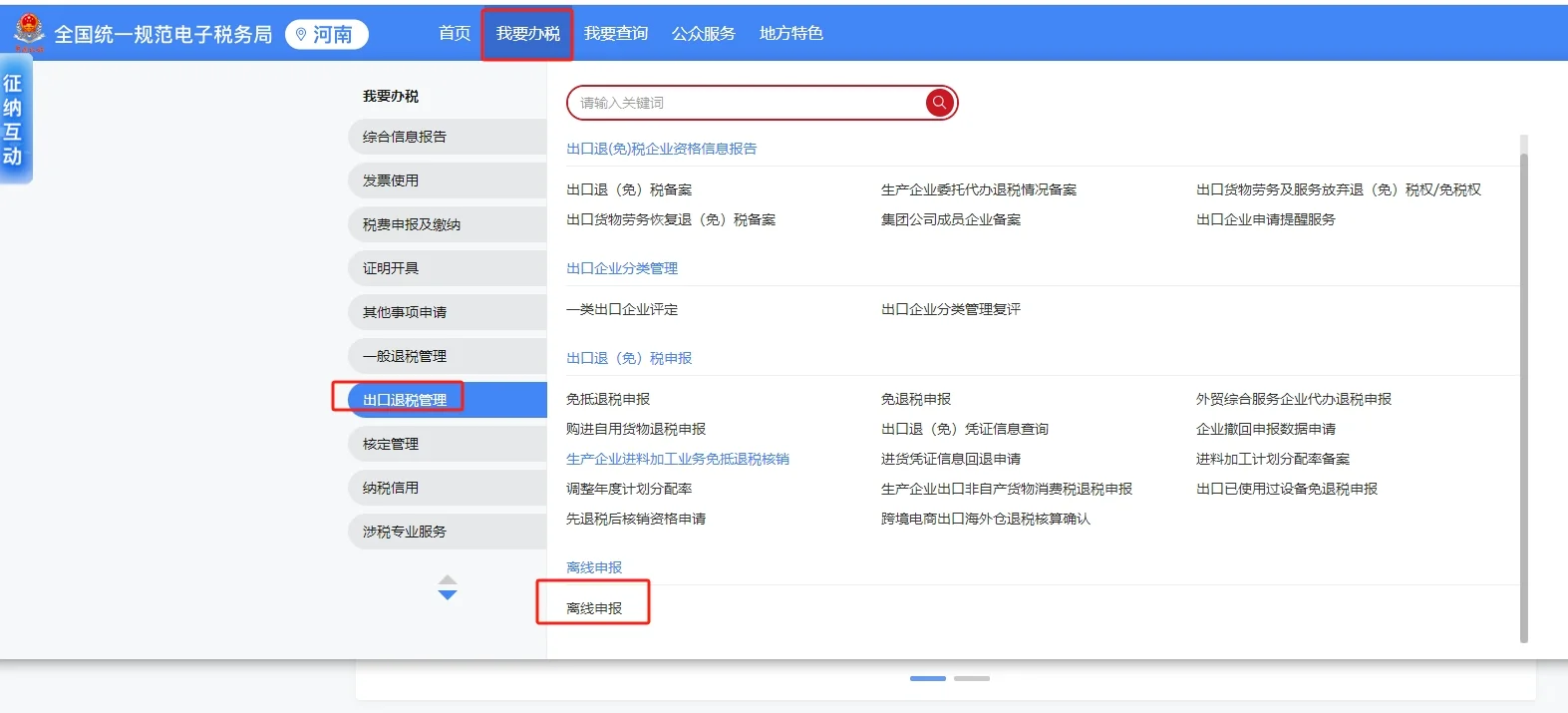Select 税费申报及缴纳 in the sidebar
The width and height of the screenshot is (1568, 713).
[448, 224]
